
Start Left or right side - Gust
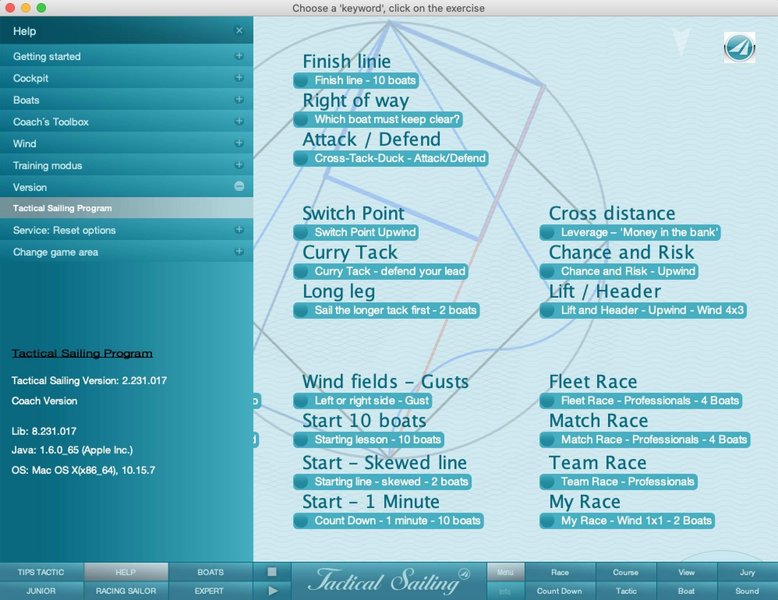click(363, 400)
